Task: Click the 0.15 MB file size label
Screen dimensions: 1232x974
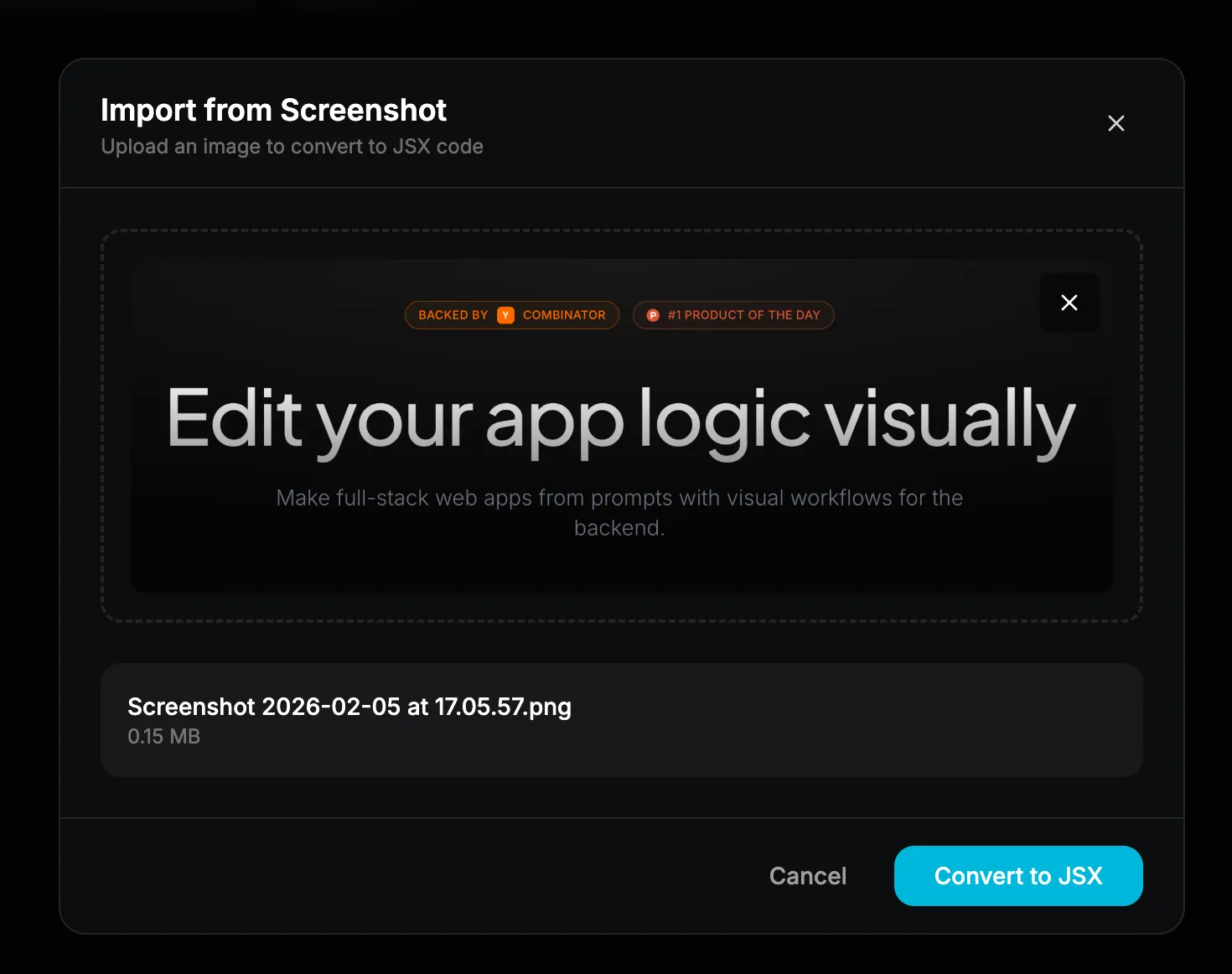Action: 163,737
